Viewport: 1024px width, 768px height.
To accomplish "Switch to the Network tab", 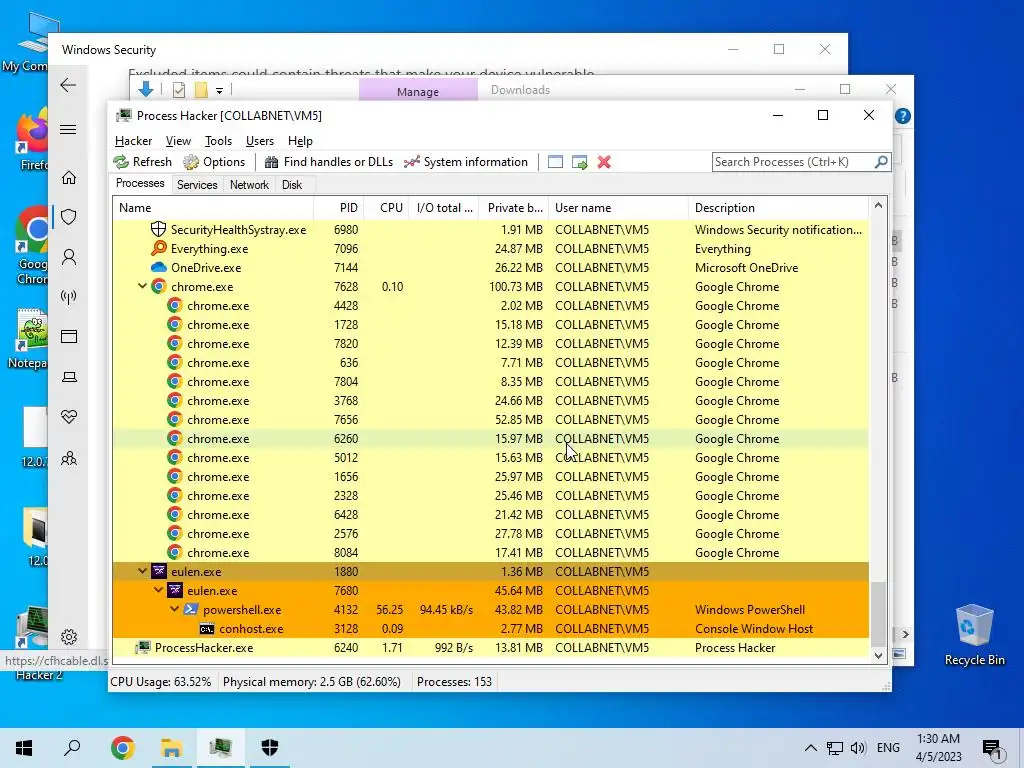I will pos(249,185).
